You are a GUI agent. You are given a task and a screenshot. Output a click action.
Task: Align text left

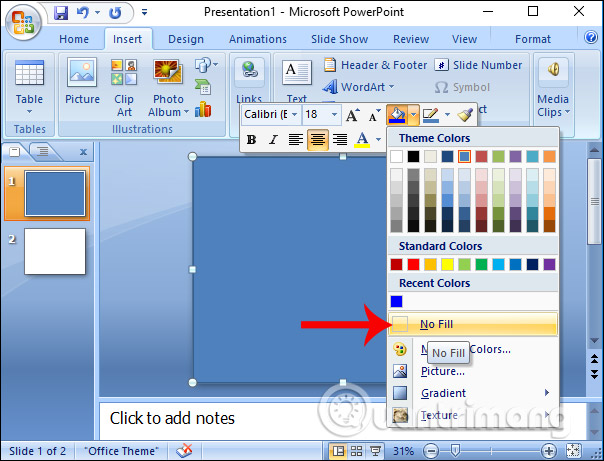(295, 139)
